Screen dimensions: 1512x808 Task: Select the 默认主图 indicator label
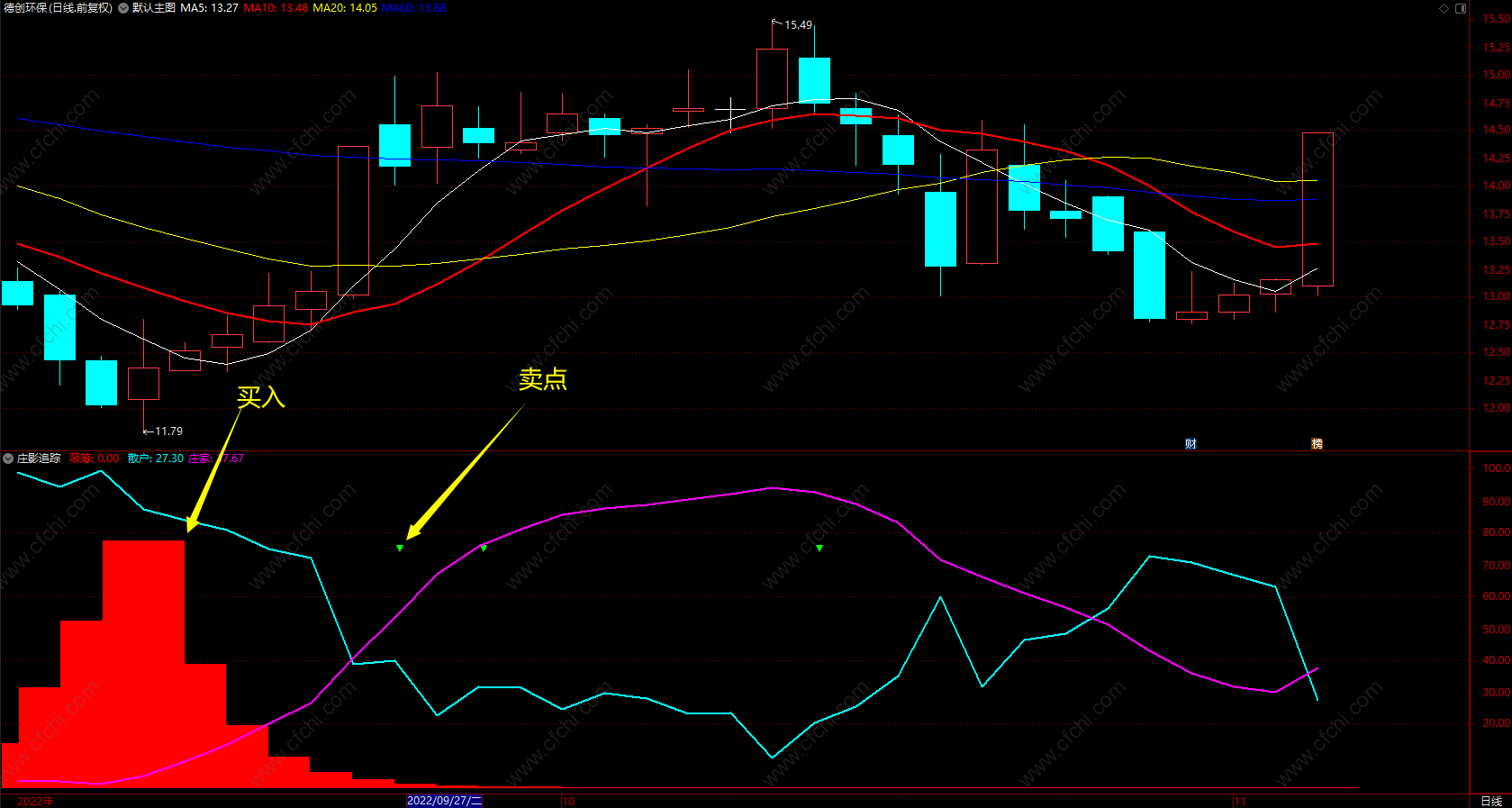154,8
